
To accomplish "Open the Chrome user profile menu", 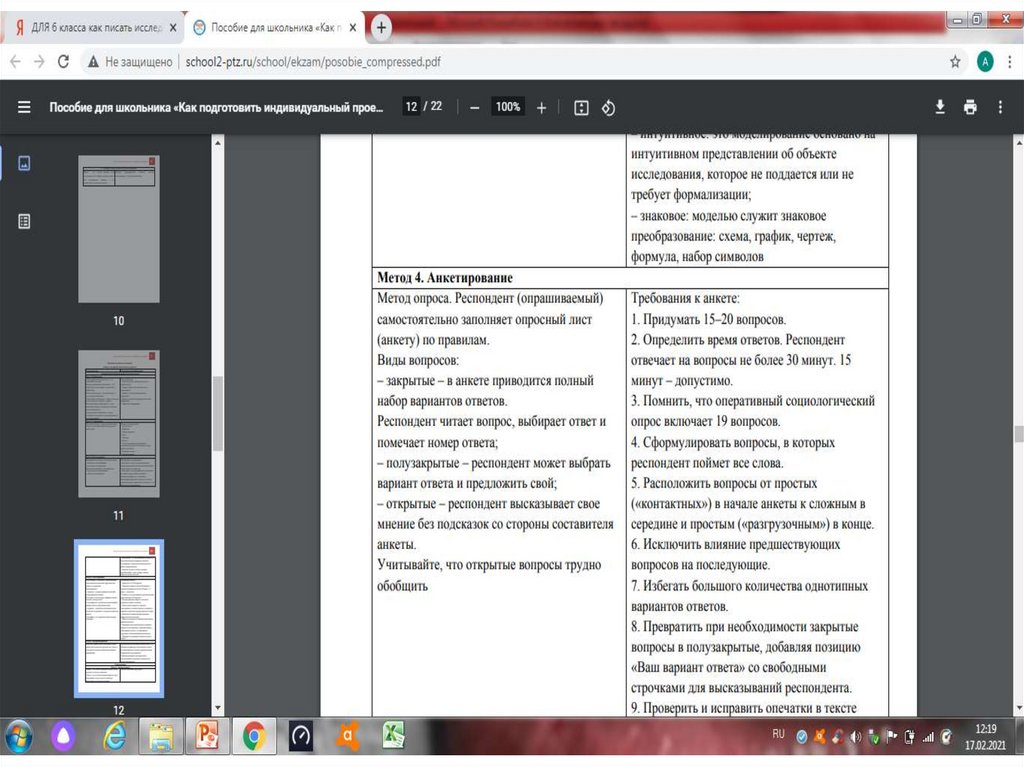I will pos(985,61).
